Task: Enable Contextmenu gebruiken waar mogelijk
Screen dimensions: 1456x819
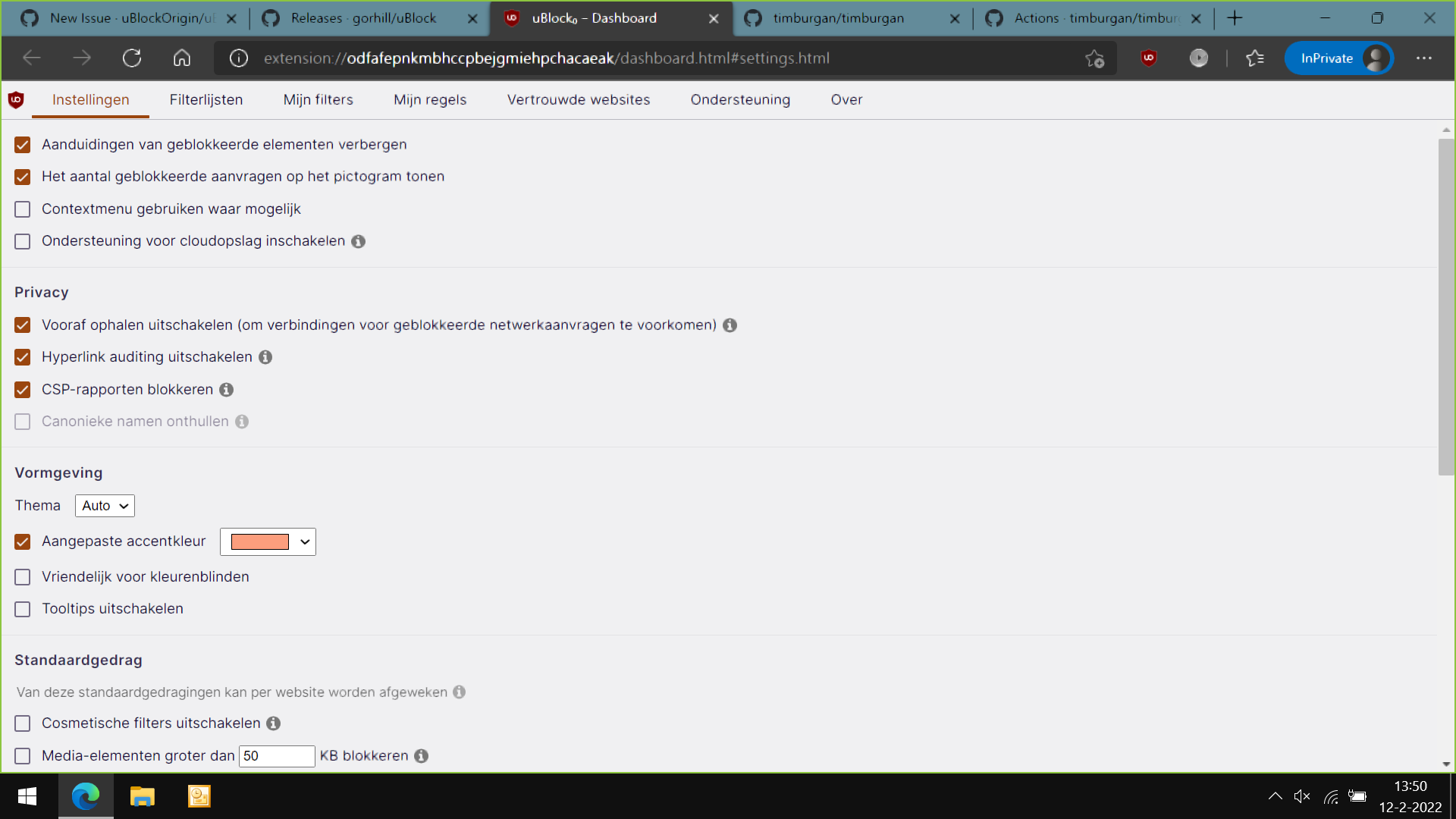Action: coord(22,209)
